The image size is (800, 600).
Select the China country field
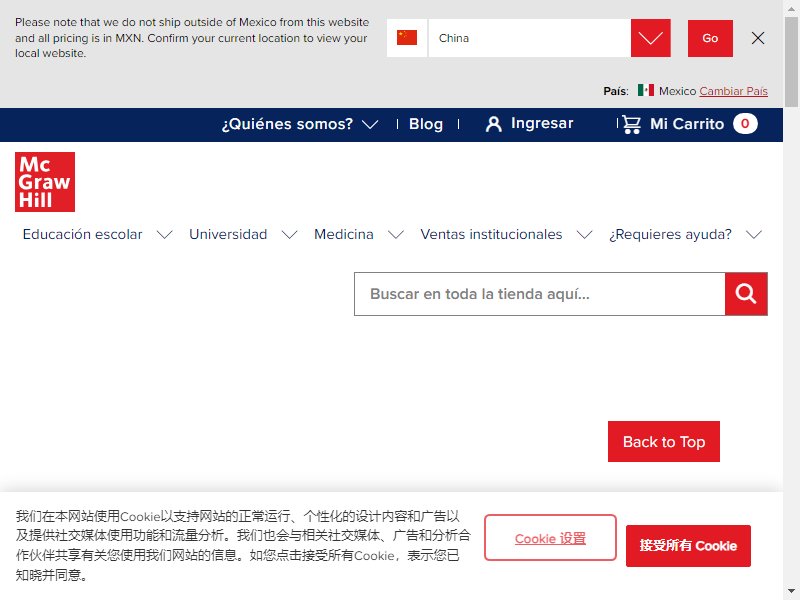[x=529, y=38]
